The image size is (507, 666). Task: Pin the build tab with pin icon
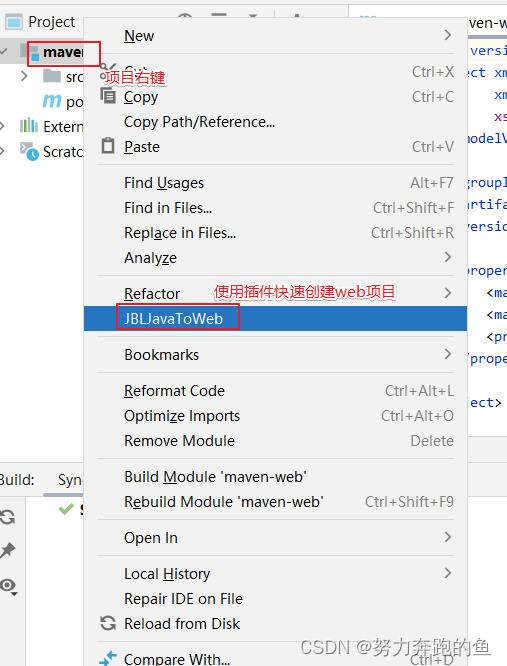coord(8,550)
